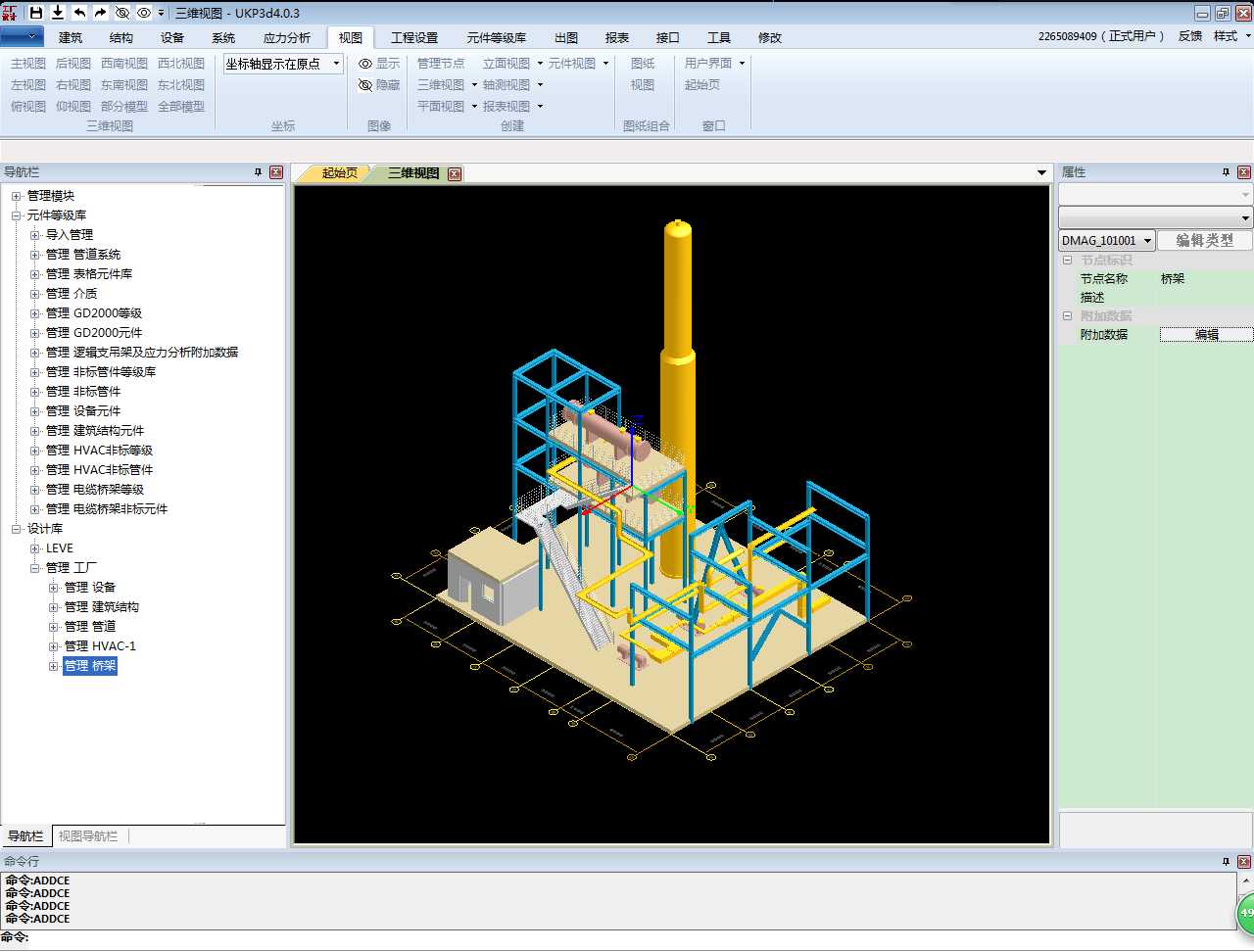Open the 建筑 ribbon tab

pos(71,38)
